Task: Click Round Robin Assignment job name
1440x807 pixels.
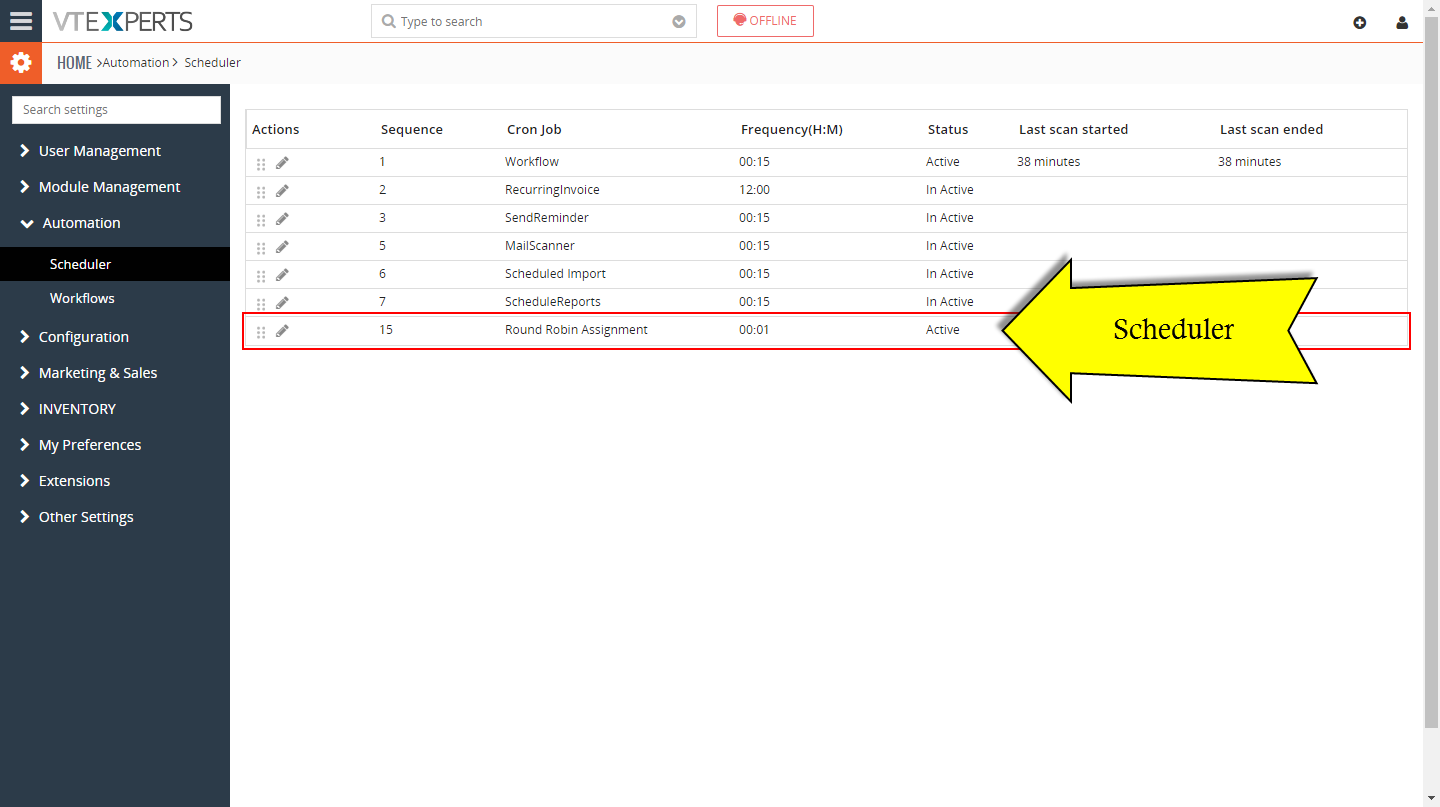Action: coord(576,329)
